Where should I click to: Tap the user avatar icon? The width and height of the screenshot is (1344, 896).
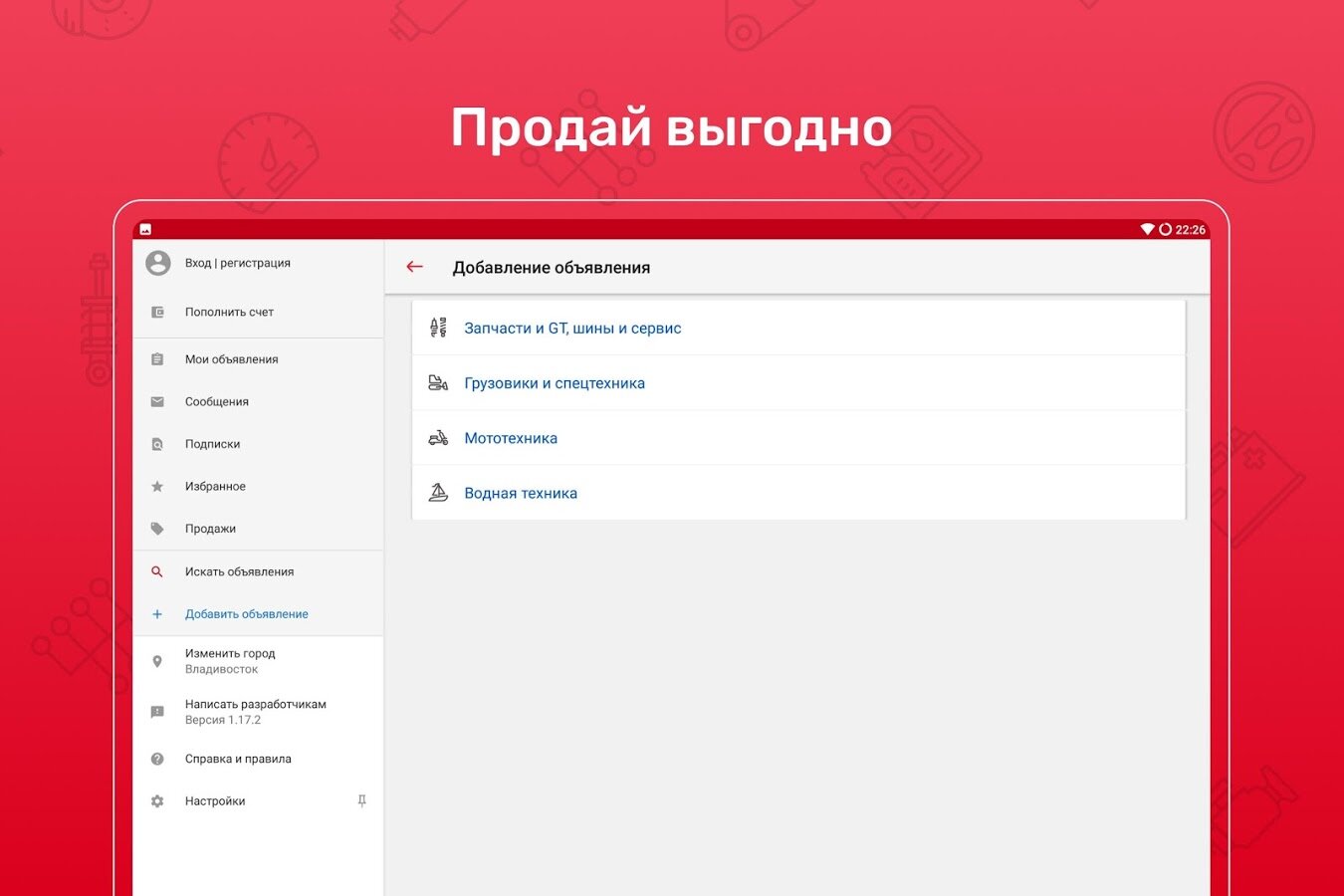pos(157,263)
